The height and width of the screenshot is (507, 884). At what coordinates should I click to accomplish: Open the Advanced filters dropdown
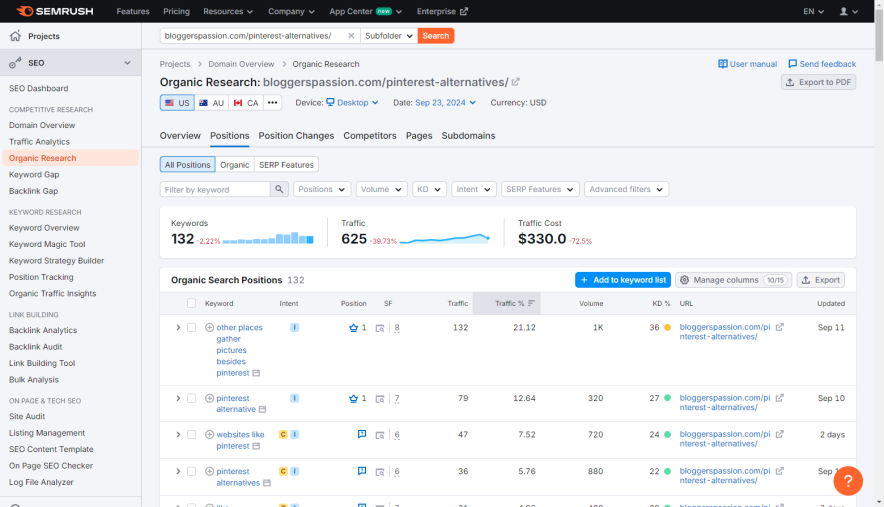(626, 189)
